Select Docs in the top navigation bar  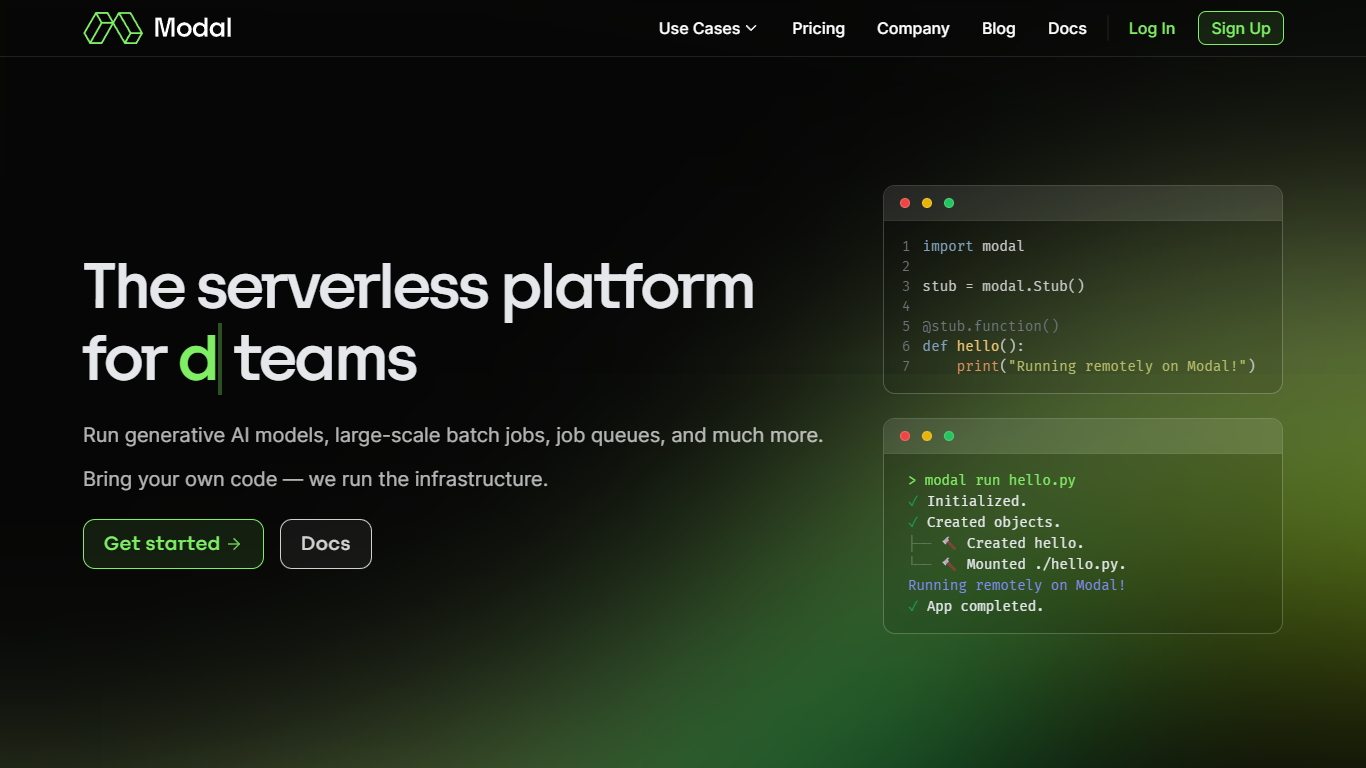point(1067,28)
